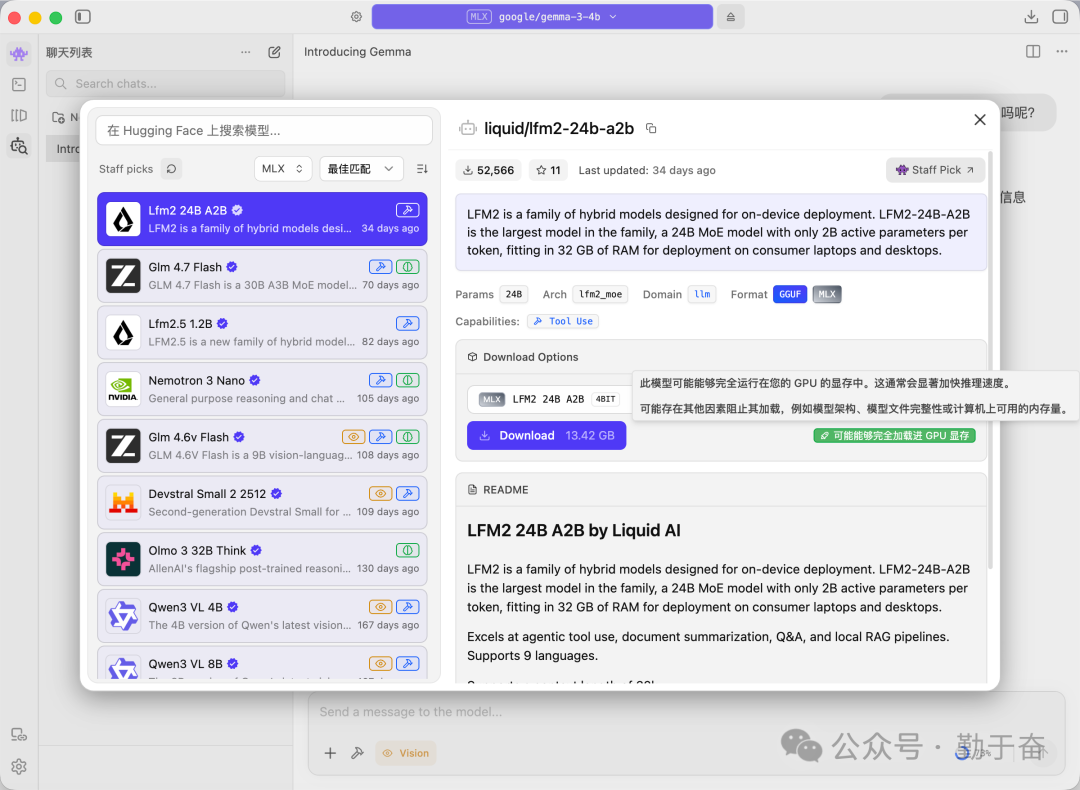Focus the Search chats field
The height and width of the screenshot is (790, 1080).
(165, 83)
